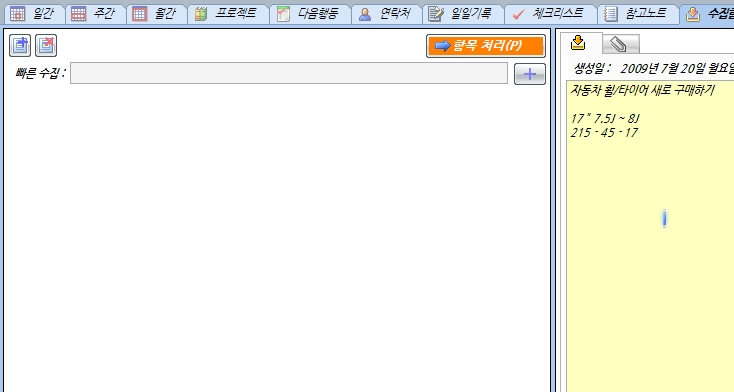Click the 자동차 휠/타이어 새로 구매하기 note line
Screen dimensions: 734x392
(x=642, y=90)
